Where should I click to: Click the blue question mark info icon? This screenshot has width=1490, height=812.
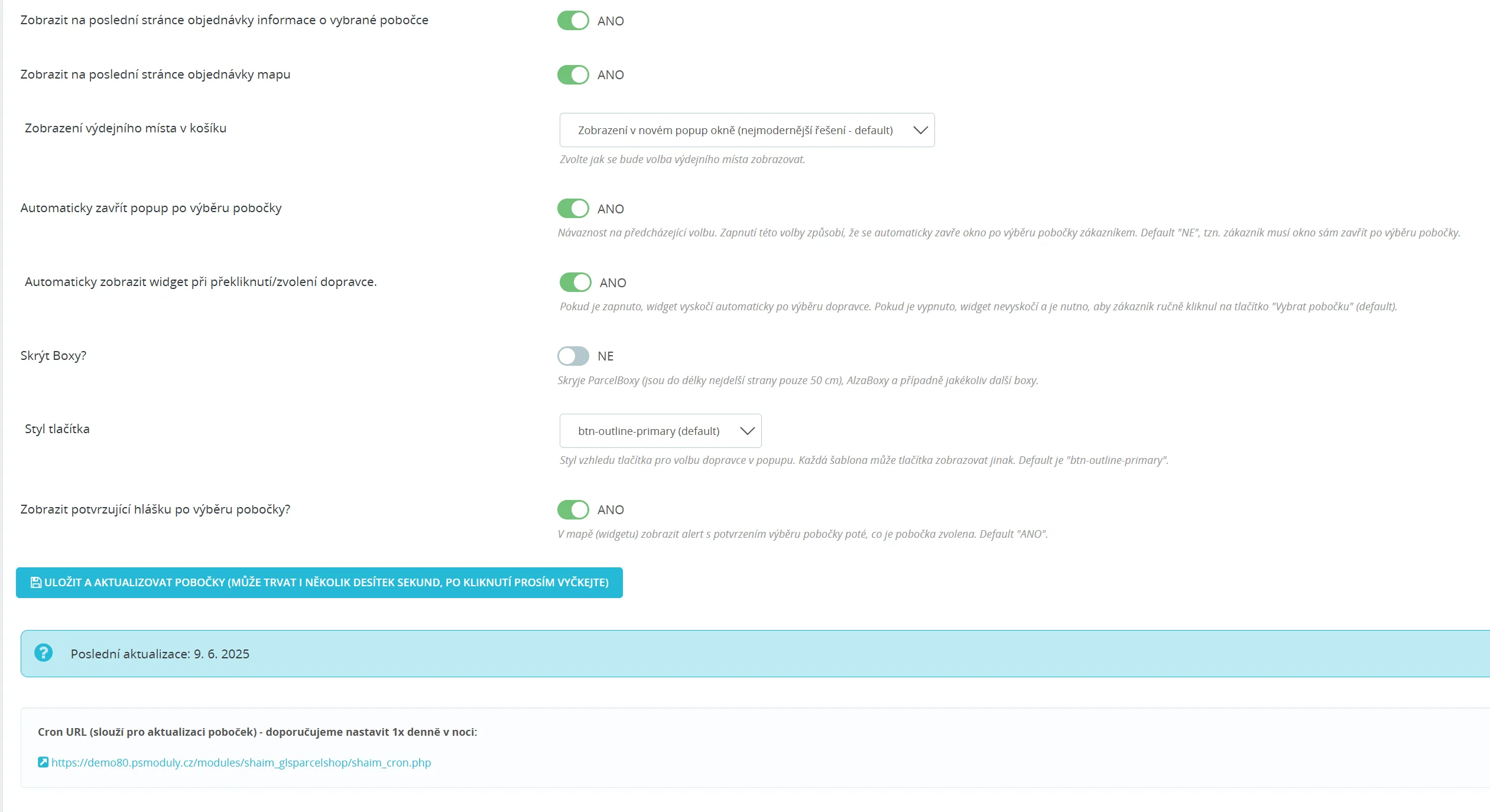(x=43, y=653)
